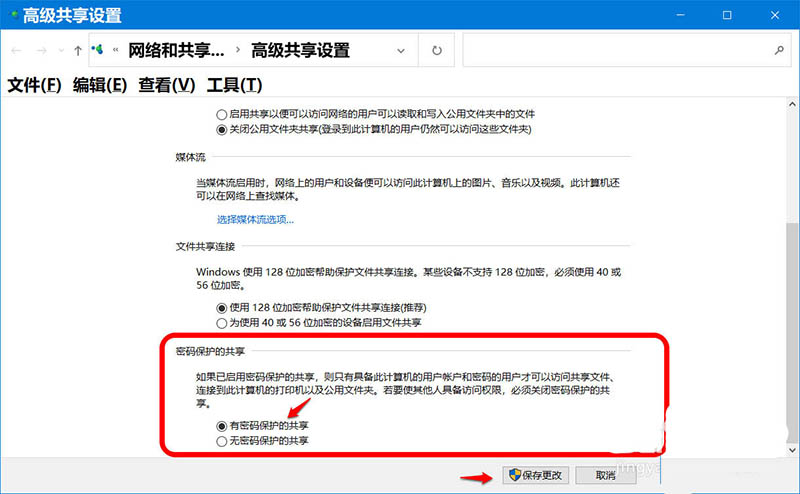
Task: Minimize the 高级共享设置 window
Action: (680, 15)
